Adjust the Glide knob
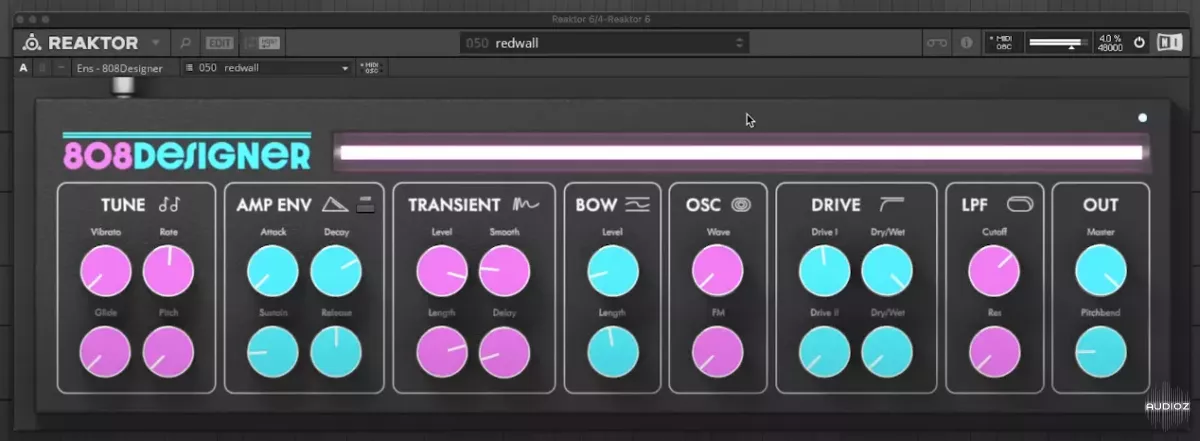 click(106, 353)
